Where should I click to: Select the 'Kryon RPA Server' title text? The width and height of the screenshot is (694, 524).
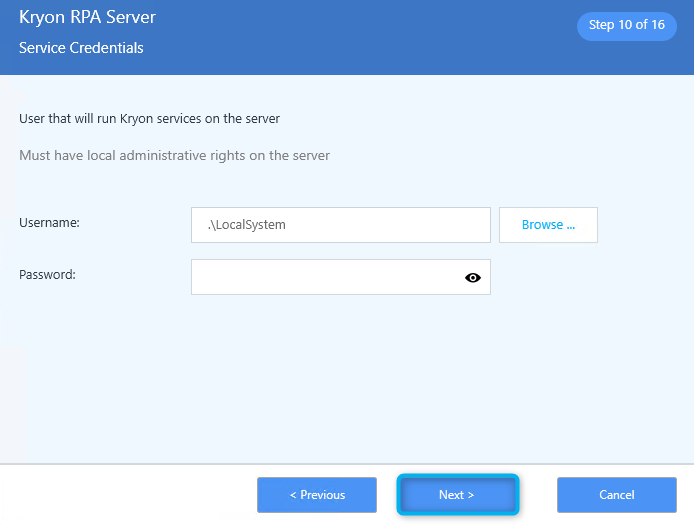pyautogui.click(x=87, y=18)
